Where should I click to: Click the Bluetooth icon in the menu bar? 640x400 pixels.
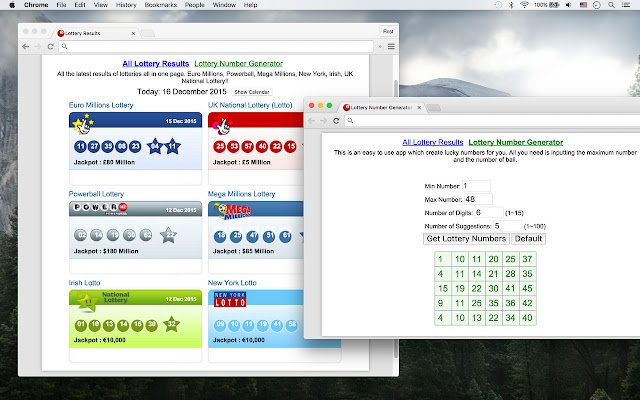511,5
